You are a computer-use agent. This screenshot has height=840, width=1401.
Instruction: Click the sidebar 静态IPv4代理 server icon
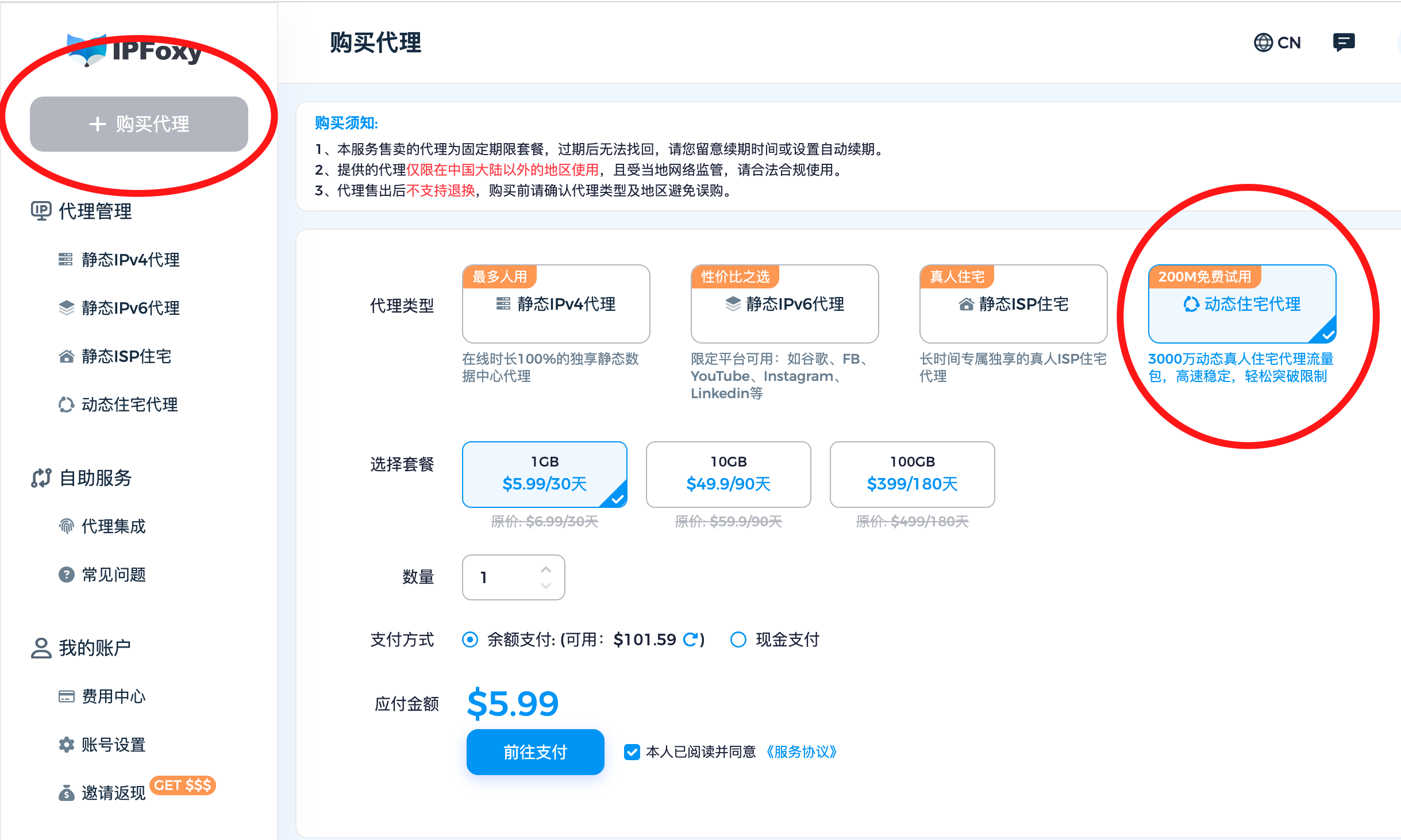click(66, 260)
